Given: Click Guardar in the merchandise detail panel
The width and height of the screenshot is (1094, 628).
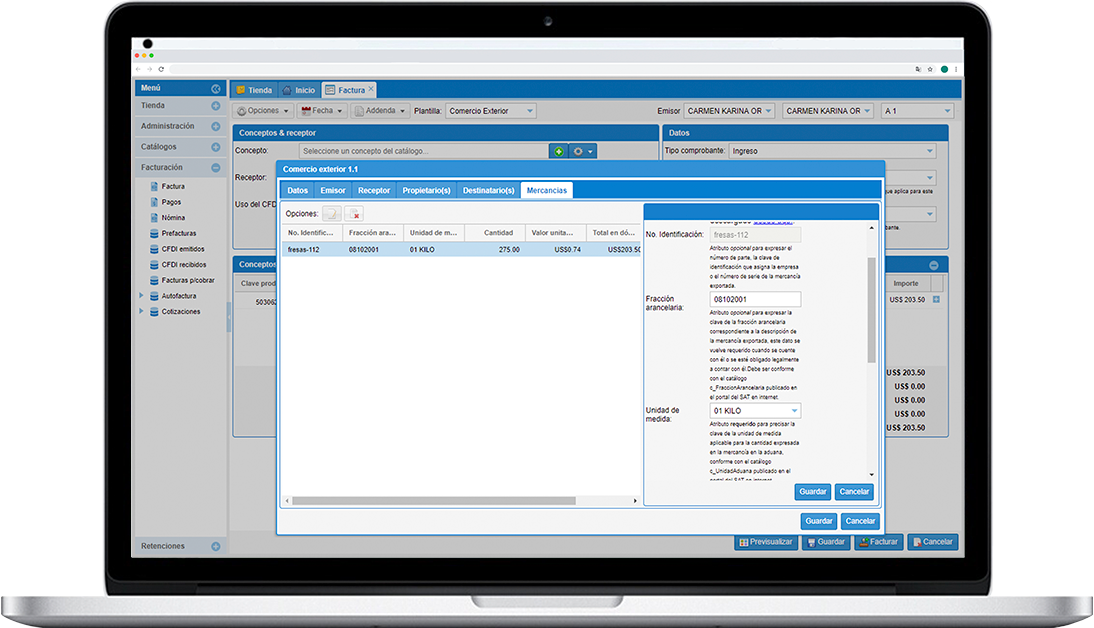Looking at the screenshot, I should pos(812,492).
